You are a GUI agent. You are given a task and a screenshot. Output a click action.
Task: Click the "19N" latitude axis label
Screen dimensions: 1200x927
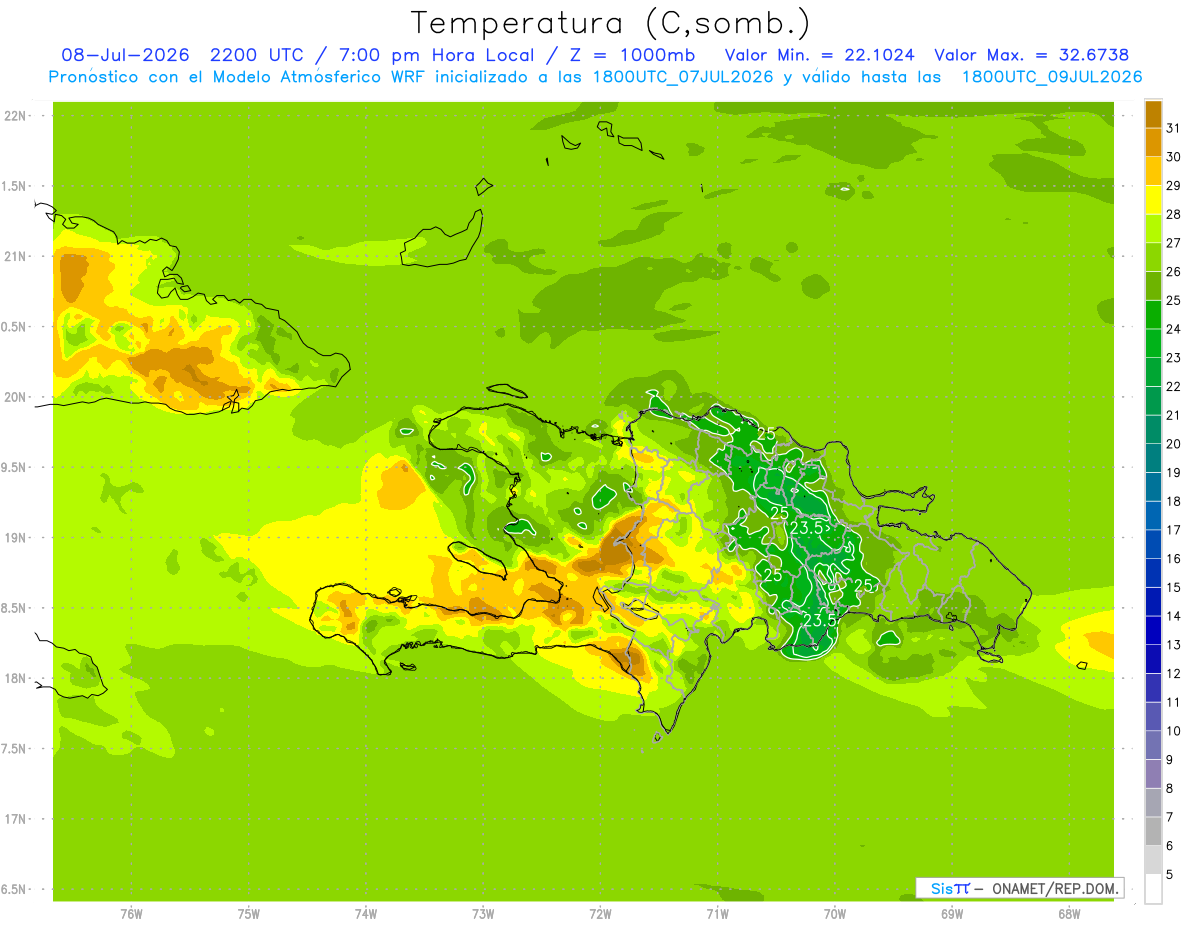(14, 537)
